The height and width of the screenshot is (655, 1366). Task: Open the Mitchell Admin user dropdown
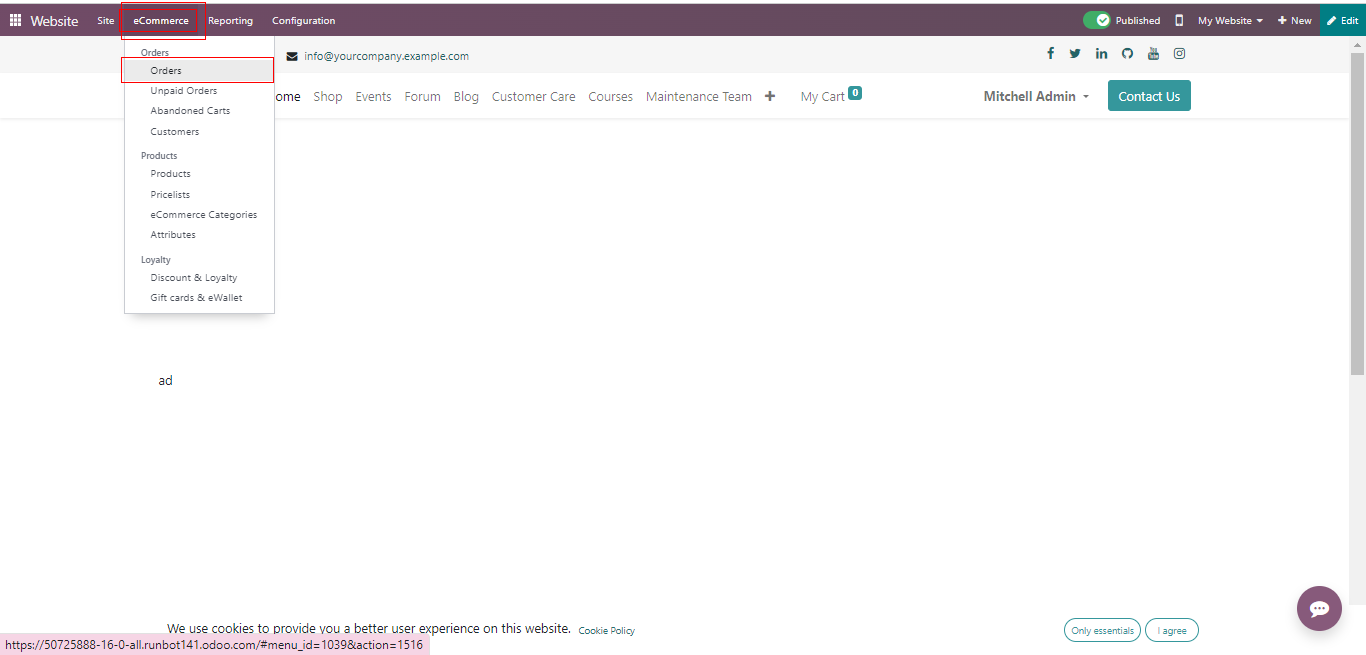pos(1036,97)
